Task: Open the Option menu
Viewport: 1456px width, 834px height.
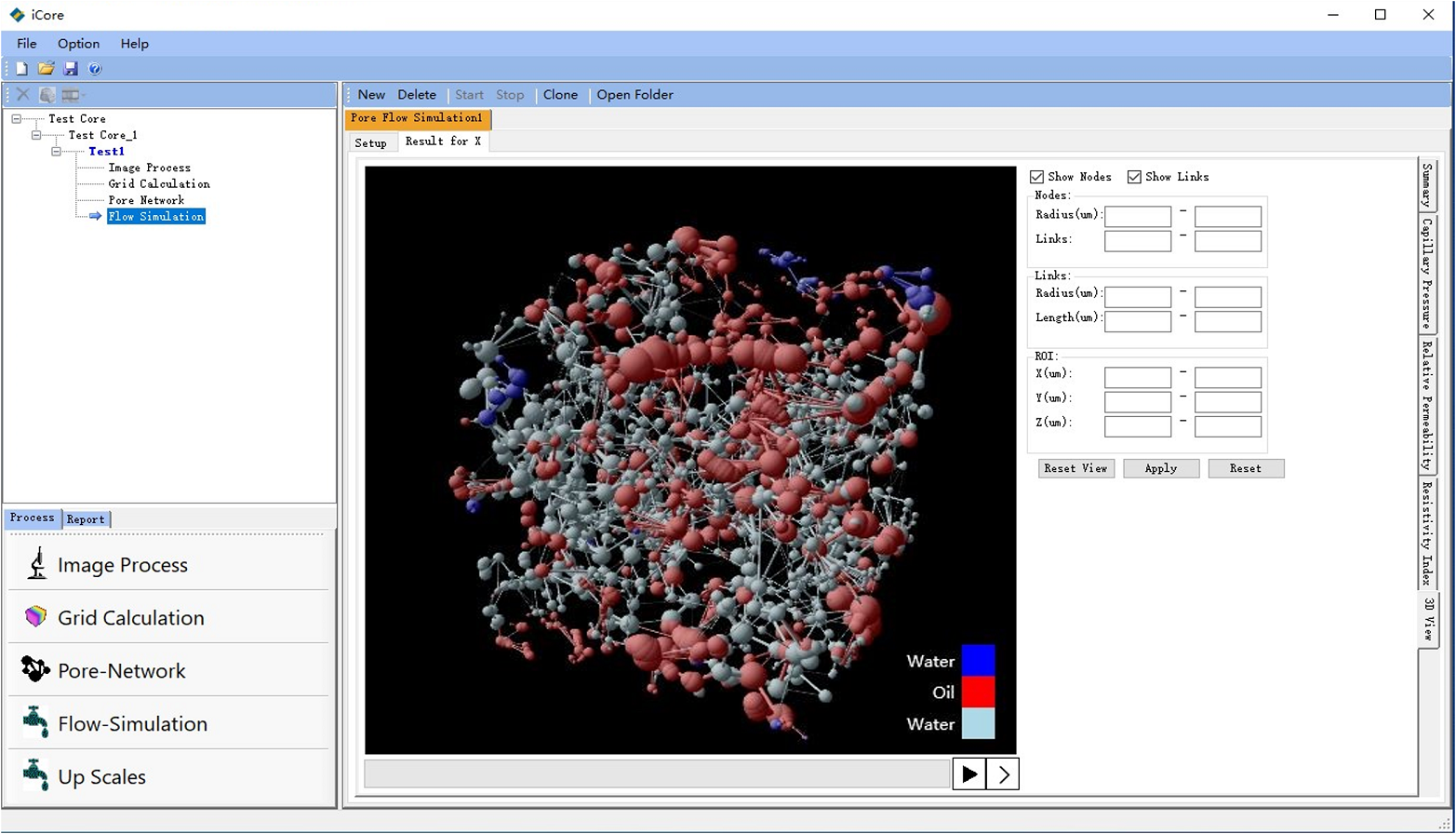Action: tap(78, 44)
